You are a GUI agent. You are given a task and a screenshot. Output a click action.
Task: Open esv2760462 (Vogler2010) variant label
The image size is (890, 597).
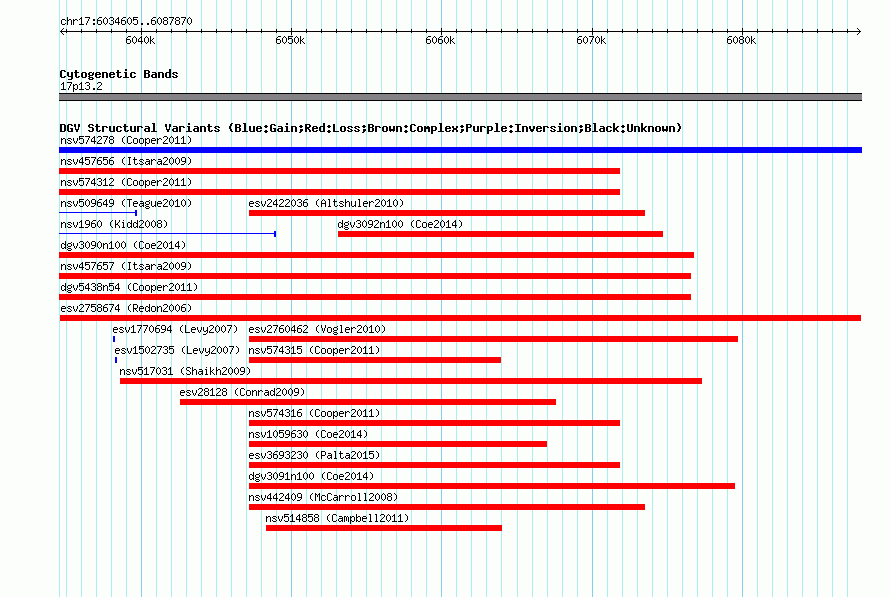pos(317,329)
